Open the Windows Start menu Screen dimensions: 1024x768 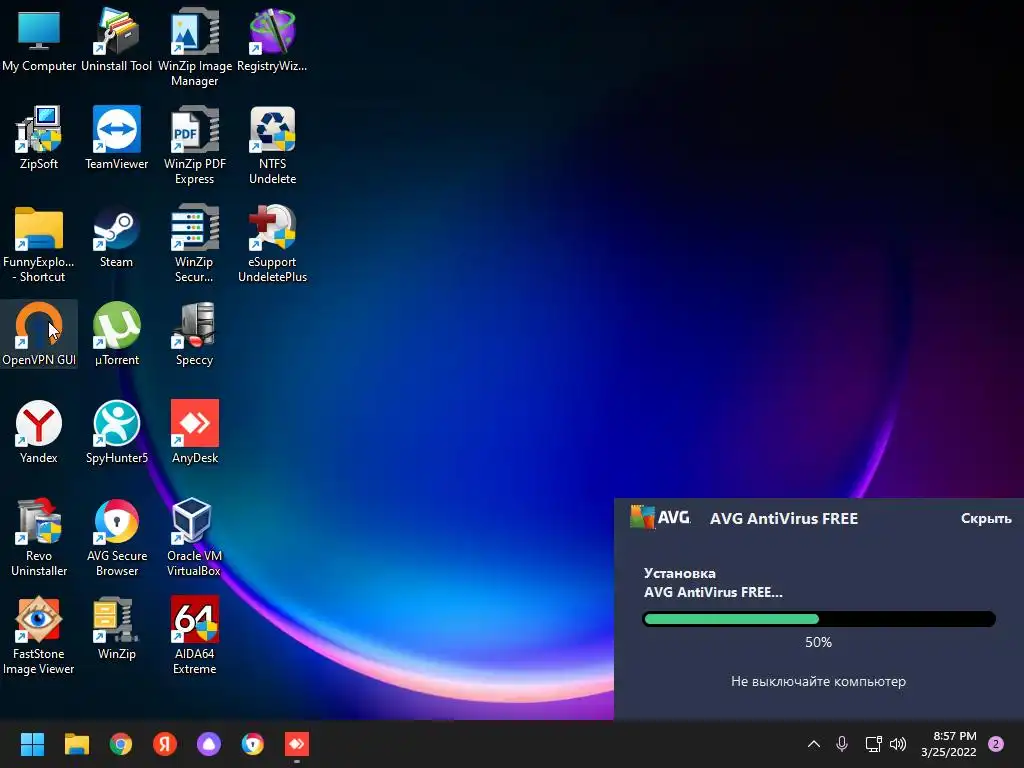32,744
